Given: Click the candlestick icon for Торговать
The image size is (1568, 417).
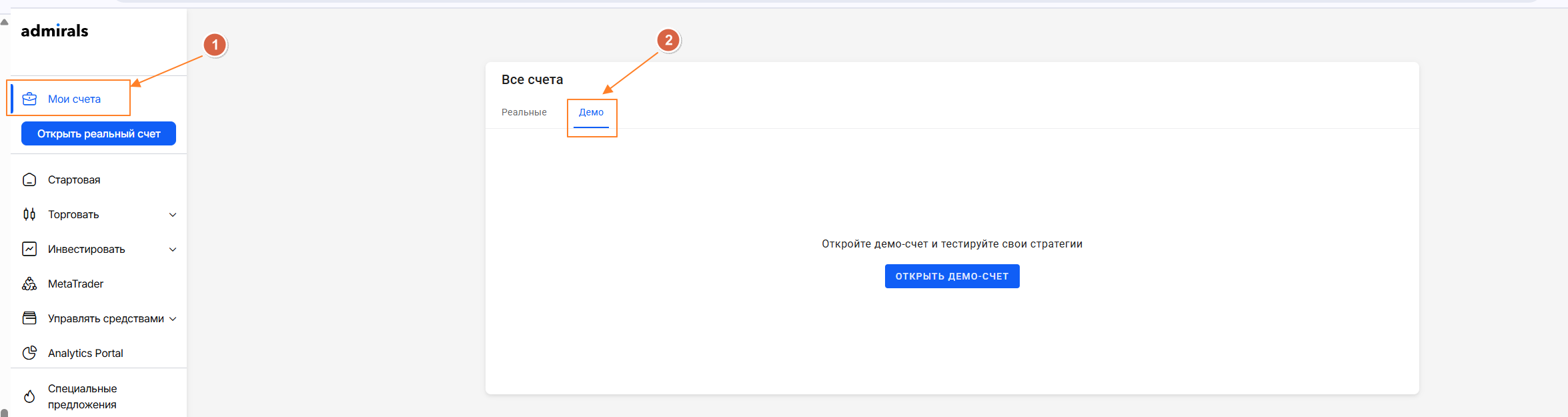Looking at the screenshot, I should point(29,214).
